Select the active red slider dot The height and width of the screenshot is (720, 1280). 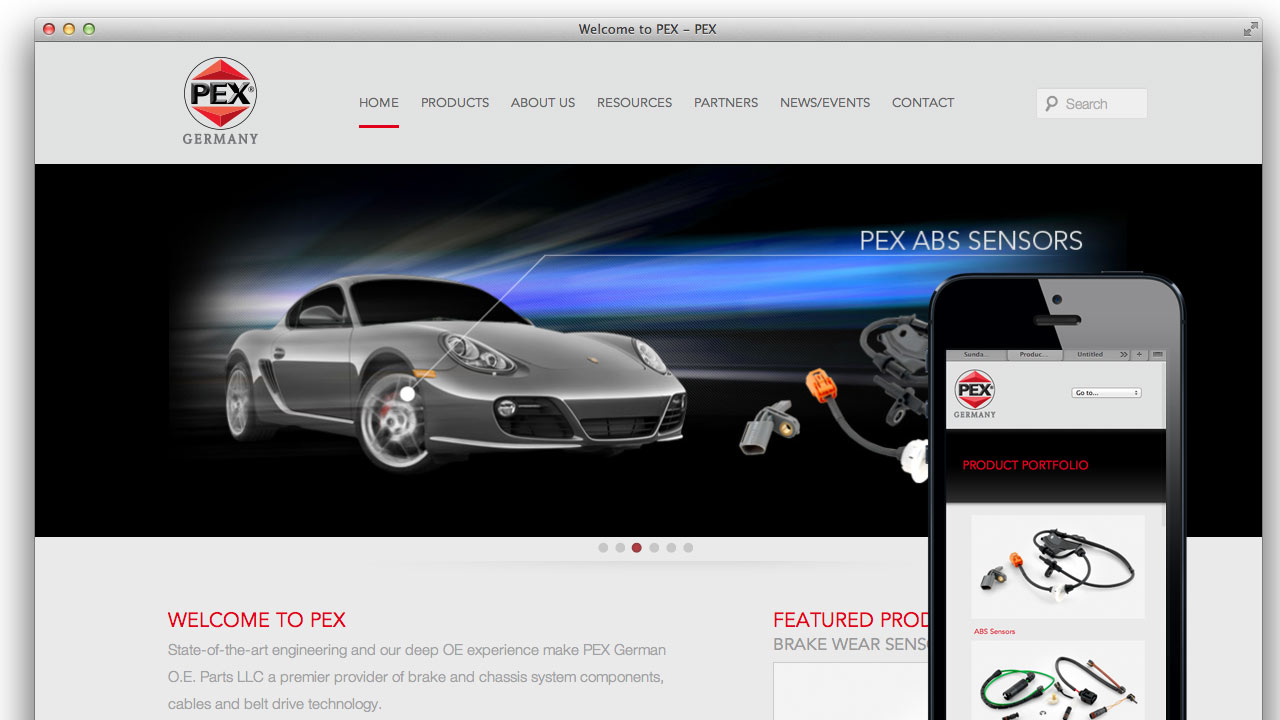pyautogui.click(x=637, y=548)
